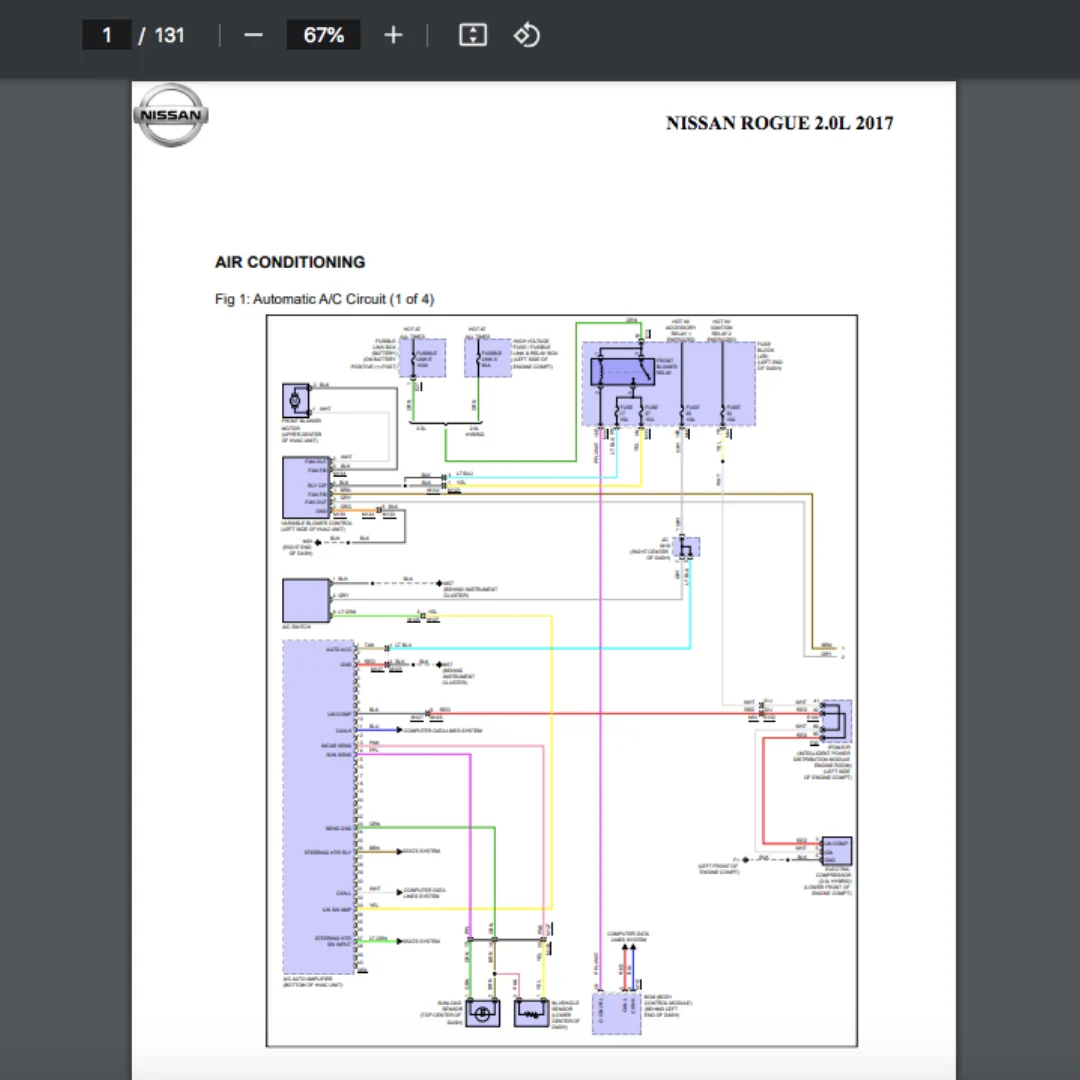Viewport: 1080px width, 1080px height.
Task: Click the sunload sensor symbol in diagram
Action: coord(483,1013)
